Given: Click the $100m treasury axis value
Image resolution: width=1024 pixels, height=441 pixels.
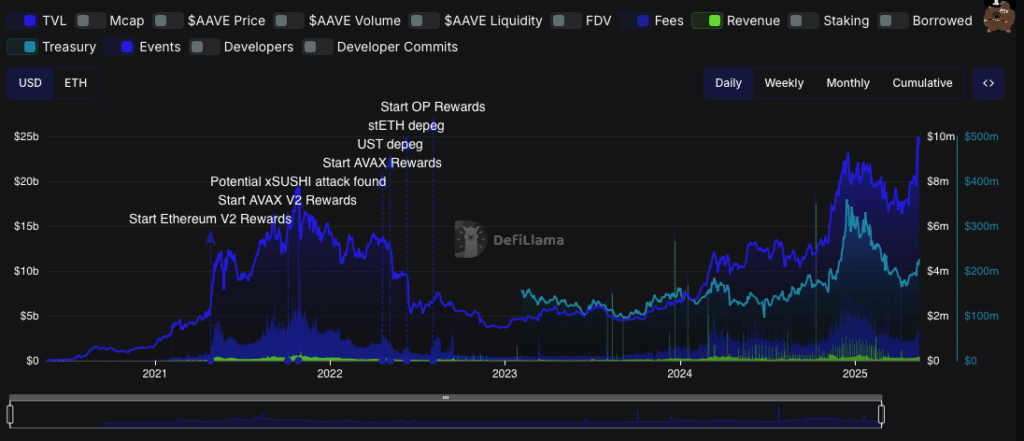Looking at the screenshot, I should (982, 316).
